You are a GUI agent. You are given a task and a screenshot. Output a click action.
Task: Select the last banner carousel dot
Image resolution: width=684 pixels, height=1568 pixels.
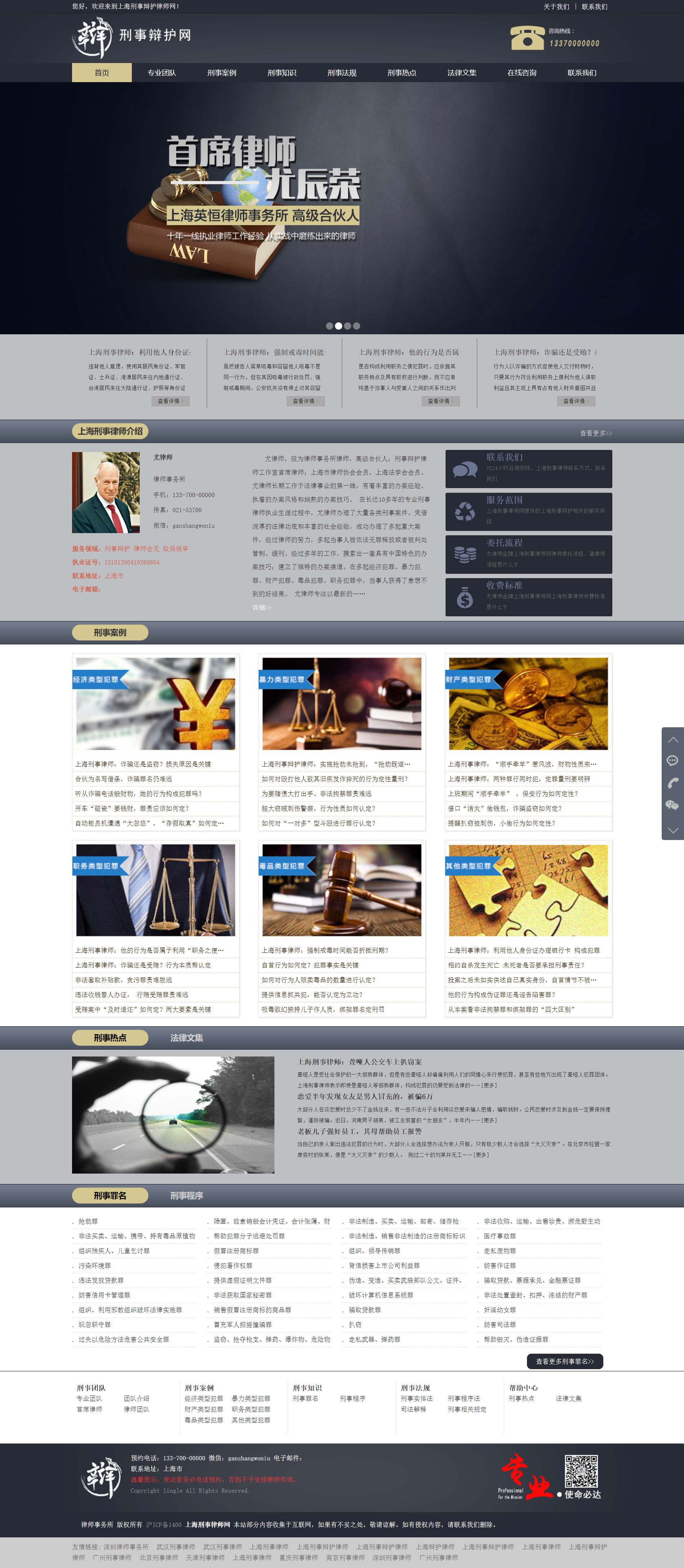[357, 326]
